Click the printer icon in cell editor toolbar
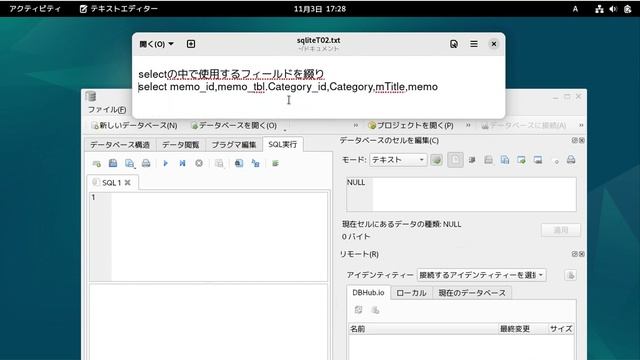 [x=571, y=160]
